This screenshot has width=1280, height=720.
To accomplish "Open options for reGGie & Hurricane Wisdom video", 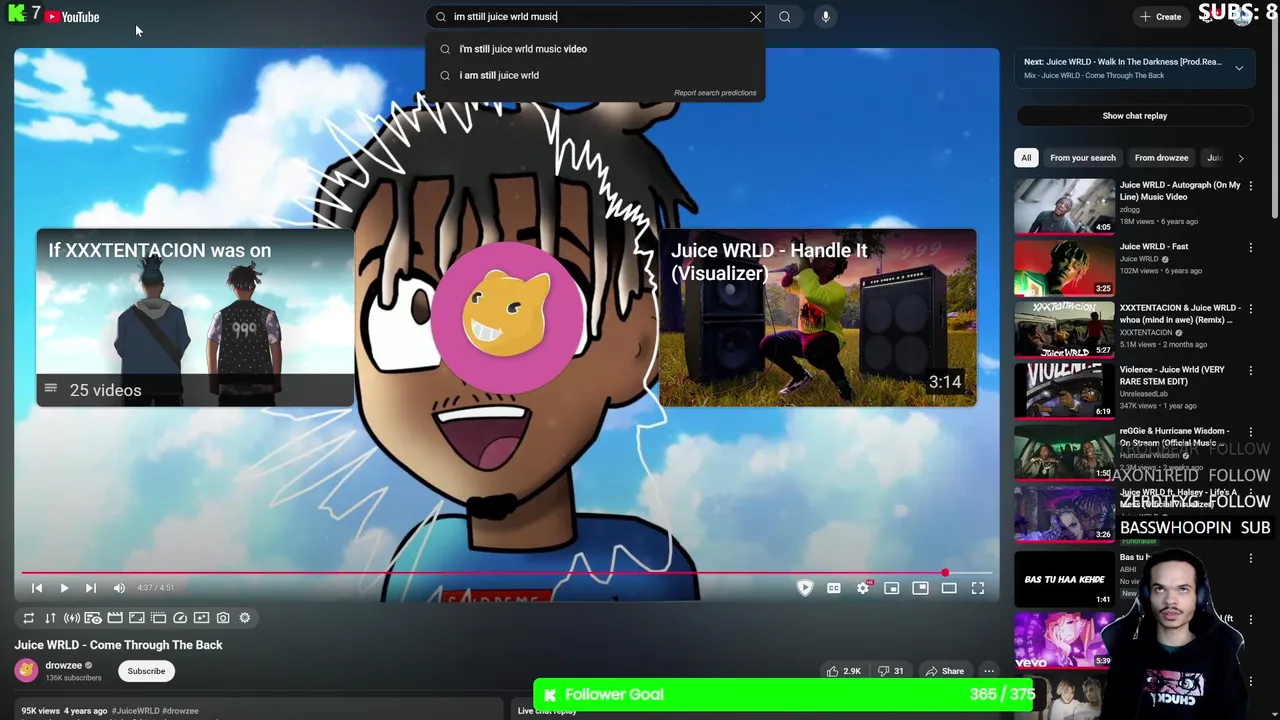I will (x=1250, y=432).
